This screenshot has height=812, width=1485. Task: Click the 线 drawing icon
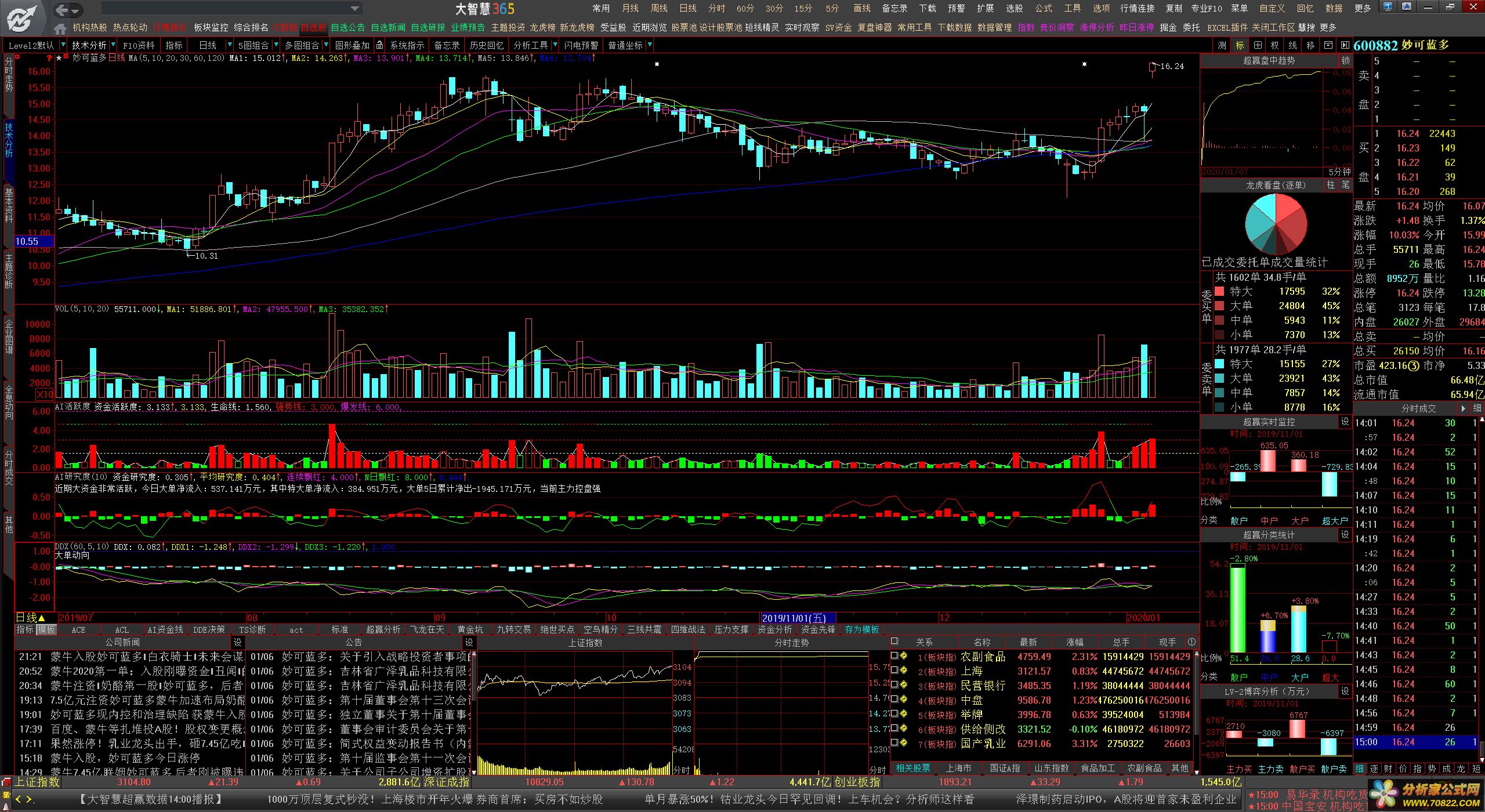click(1293, 45)
